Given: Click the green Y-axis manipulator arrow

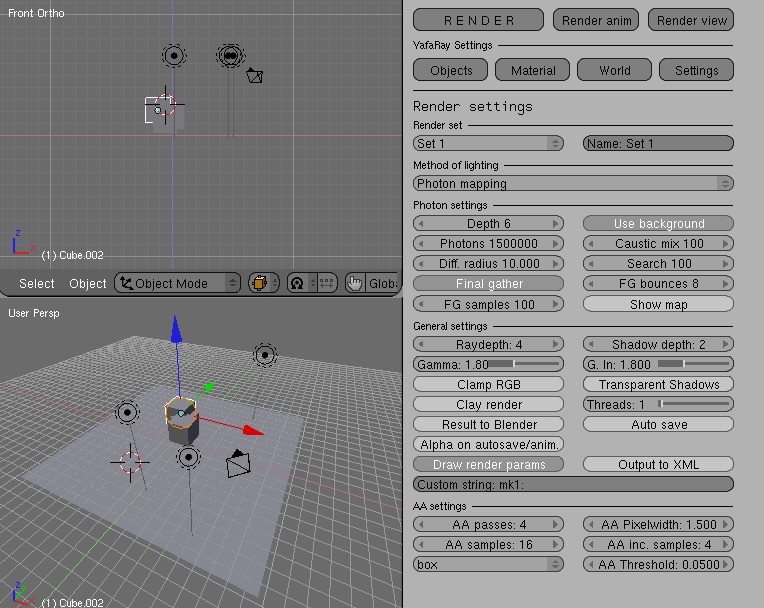Looking at the screenshot, I should (x=209, y=388).
